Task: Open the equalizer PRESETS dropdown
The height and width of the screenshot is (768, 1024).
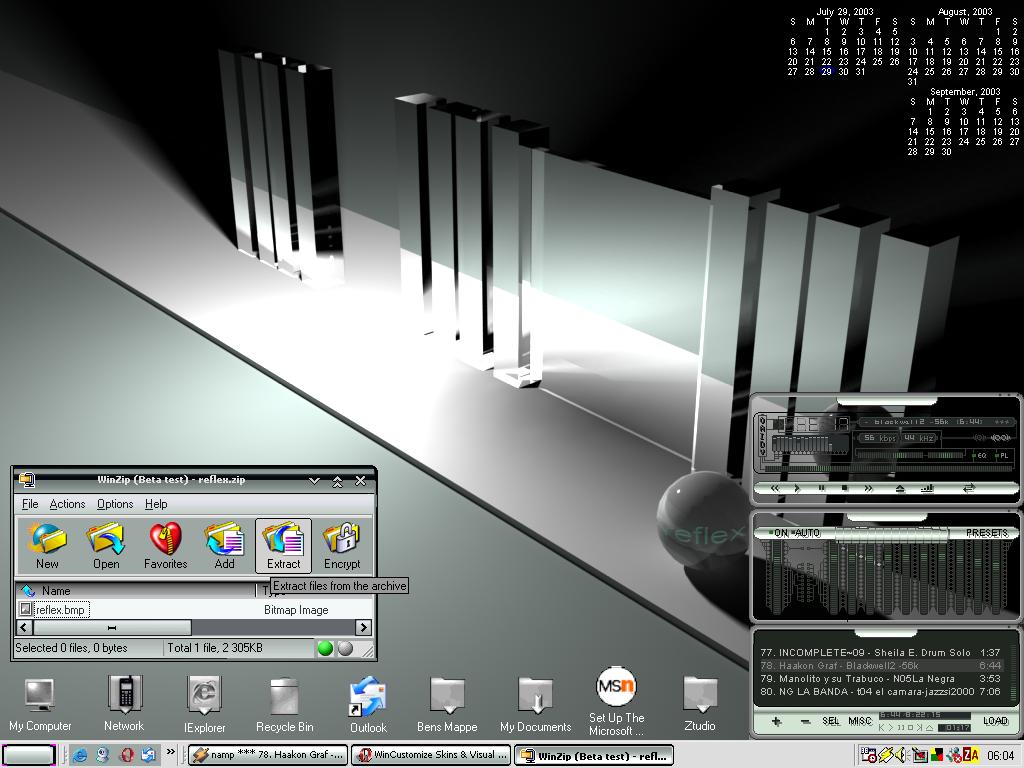Action: tap(987, 533)
